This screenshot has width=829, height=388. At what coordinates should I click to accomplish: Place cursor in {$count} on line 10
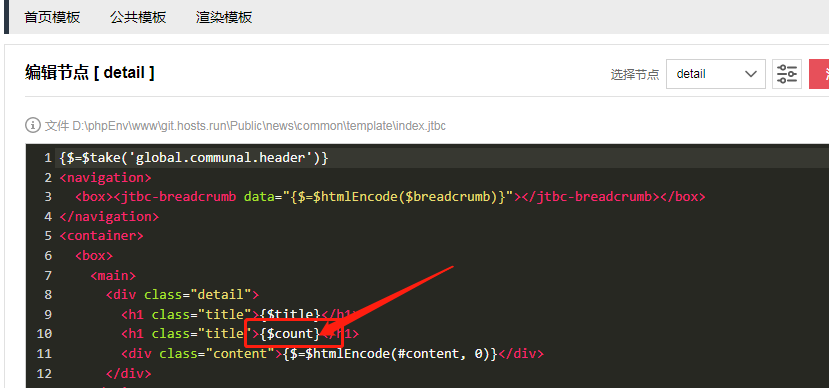(x=290, y=334)
